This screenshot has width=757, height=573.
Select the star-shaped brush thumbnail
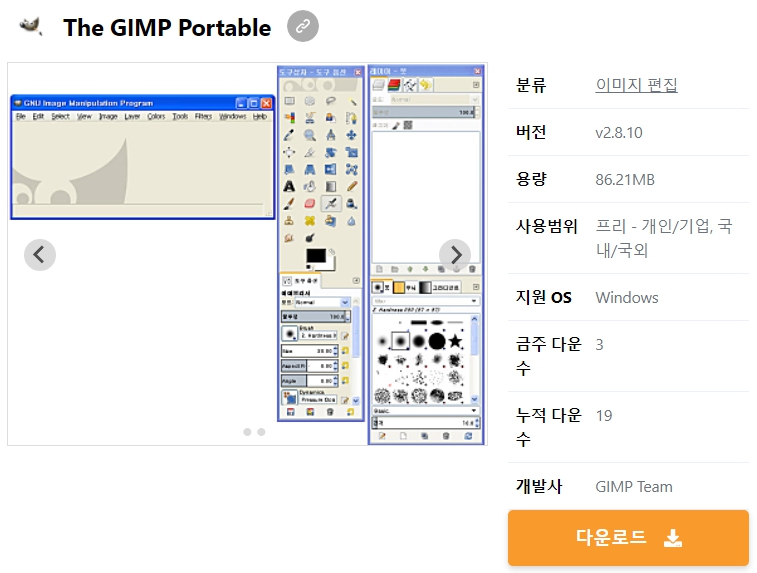[x=455, y=341]
